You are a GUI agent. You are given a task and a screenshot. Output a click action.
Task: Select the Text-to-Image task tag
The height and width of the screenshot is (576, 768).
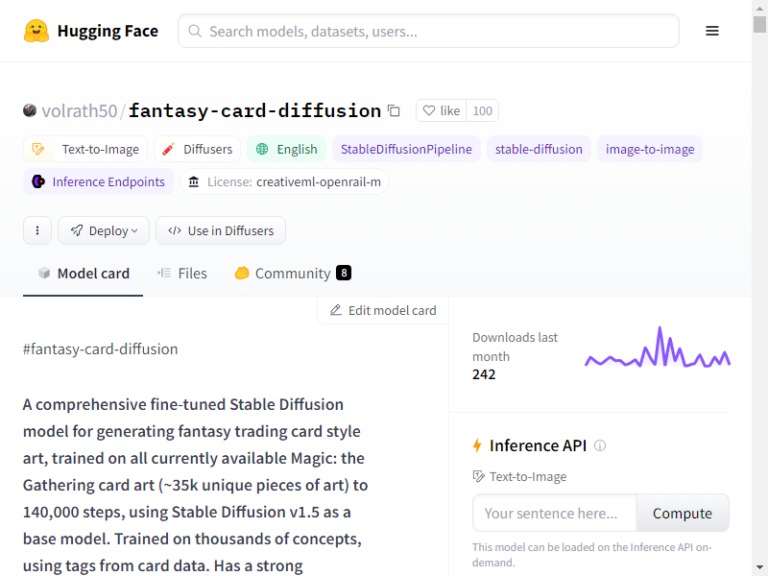(85, 149)
